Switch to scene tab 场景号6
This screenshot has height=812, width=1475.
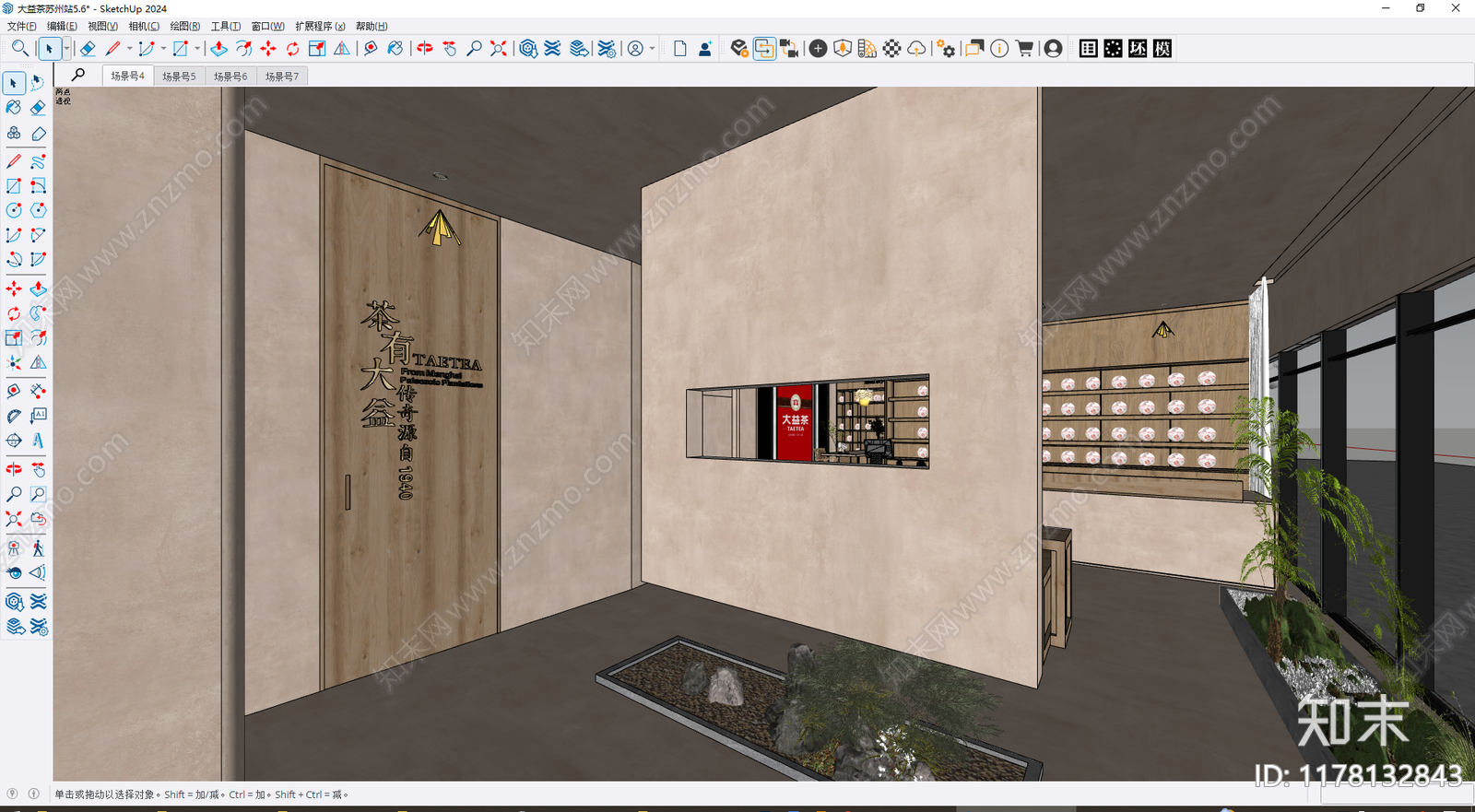(230, 76)
